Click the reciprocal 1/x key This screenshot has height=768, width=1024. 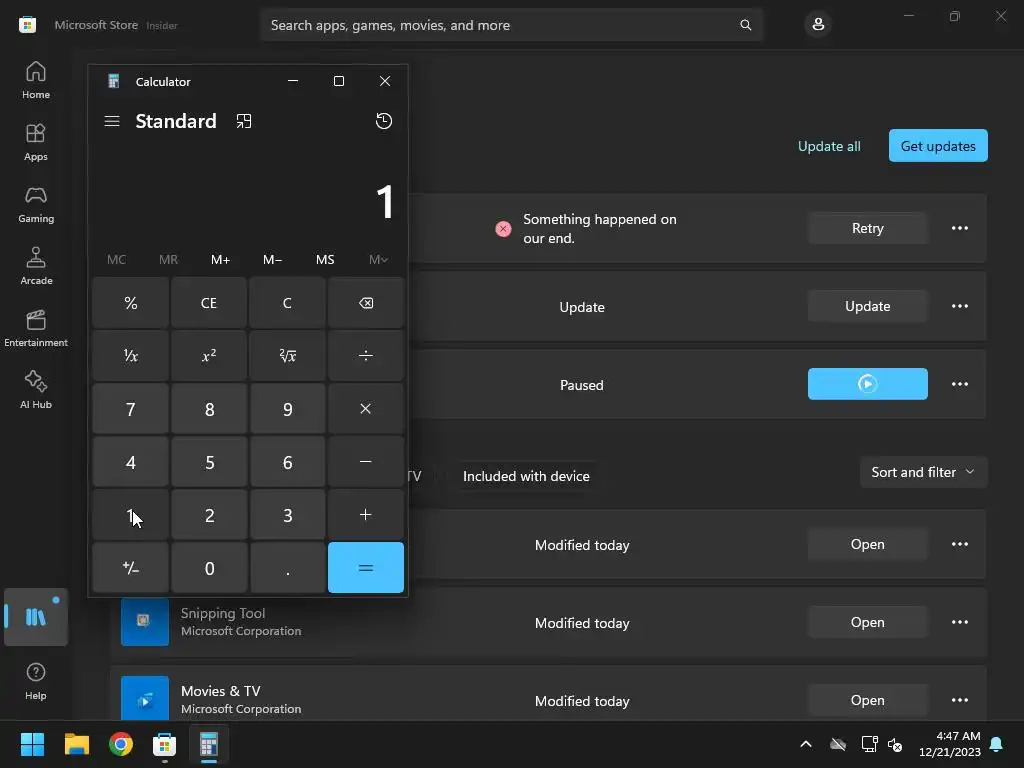(131, 356)
